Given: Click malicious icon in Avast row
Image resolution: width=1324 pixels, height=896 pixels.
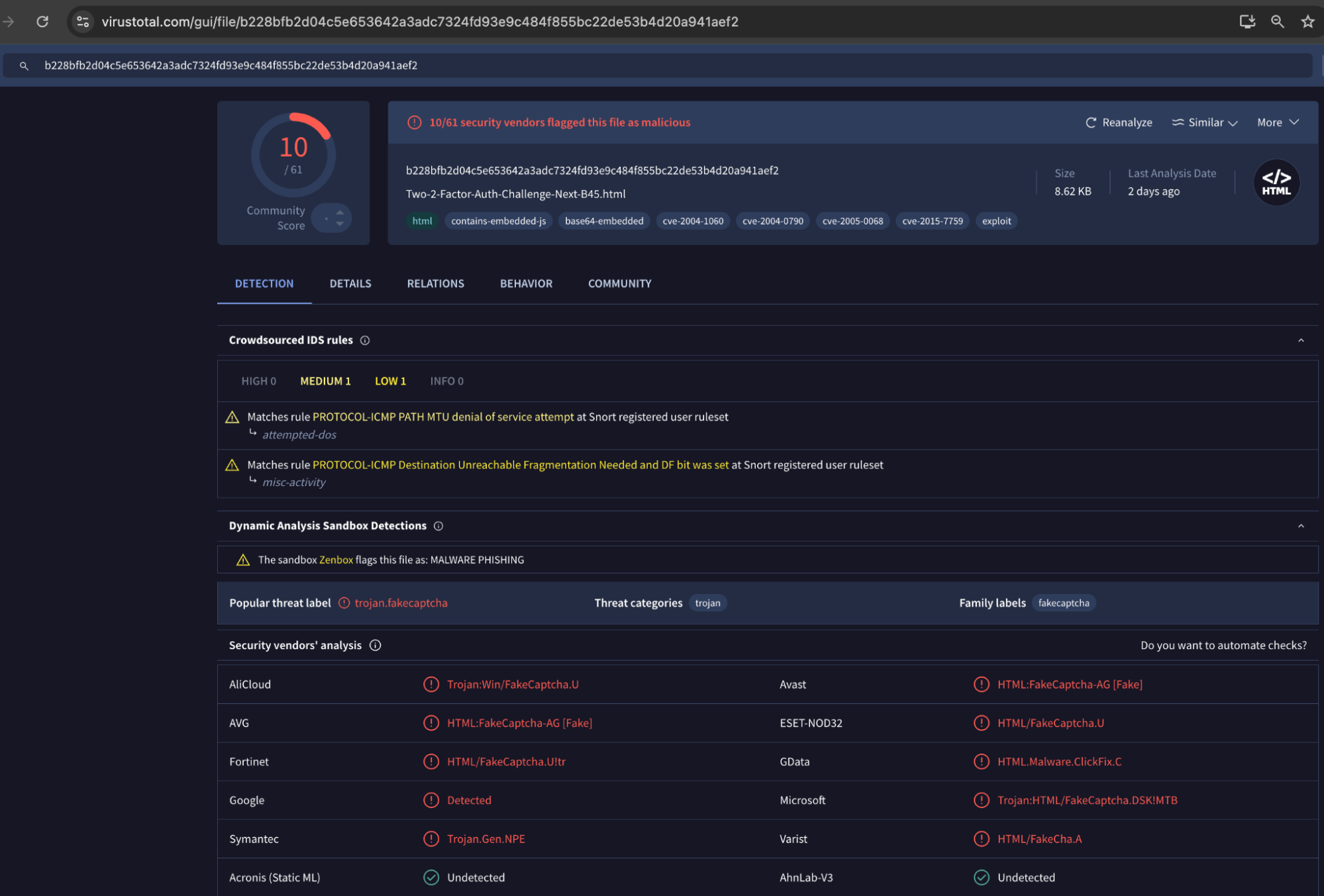Looking at the screenshot, I should pos(982,684).
